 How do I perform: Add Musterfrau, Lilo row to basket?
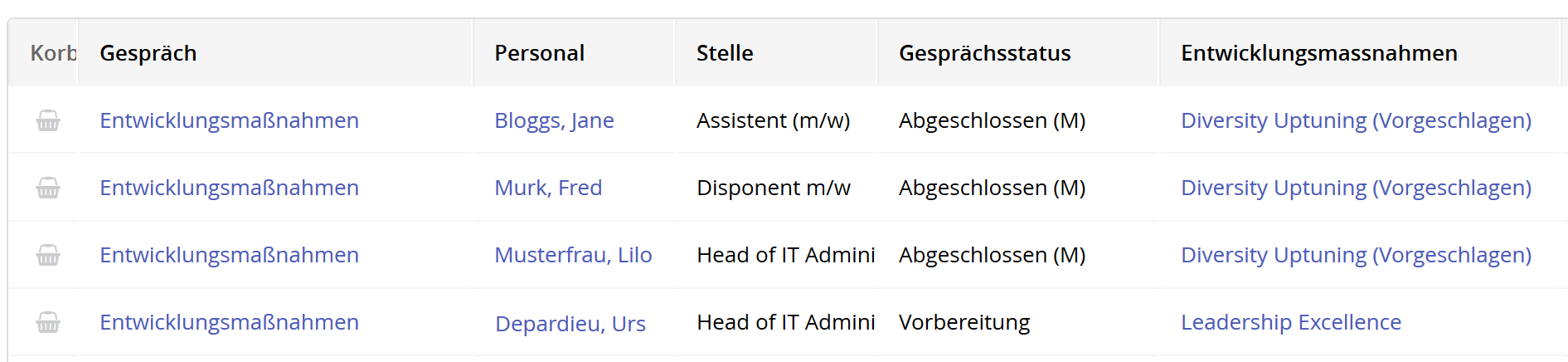(48, 256)
